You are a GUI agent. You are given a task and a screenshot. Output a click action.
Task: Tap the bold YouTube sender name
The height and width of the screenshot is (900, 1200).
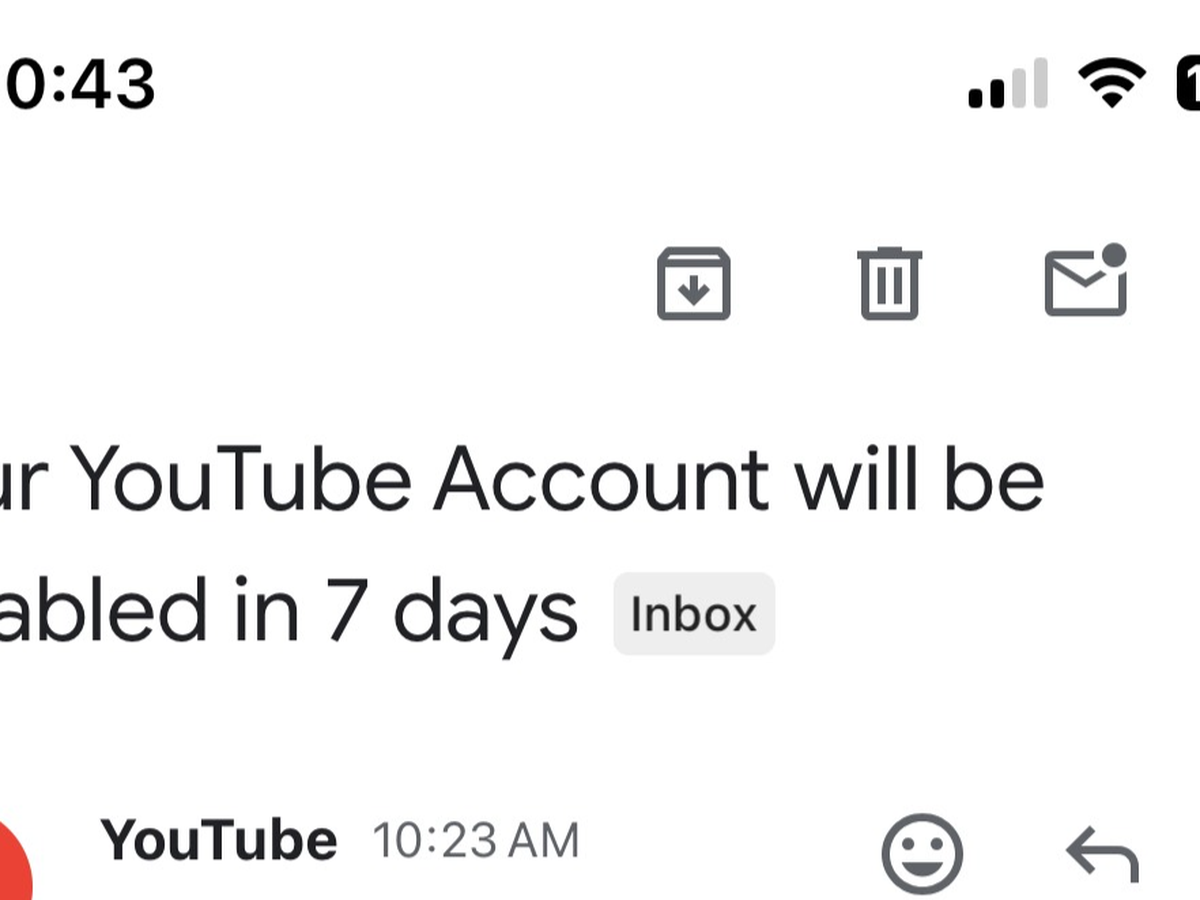click(219, 840)
